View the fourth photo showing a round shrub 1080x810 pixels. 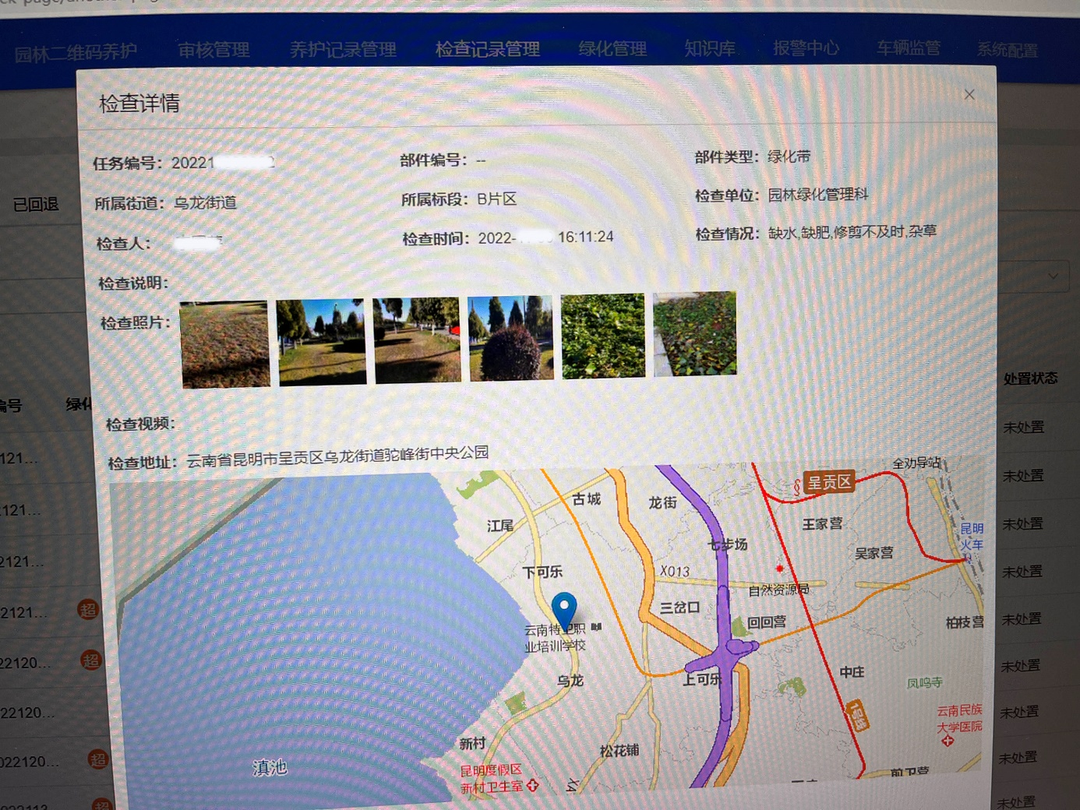pos(510,338)
